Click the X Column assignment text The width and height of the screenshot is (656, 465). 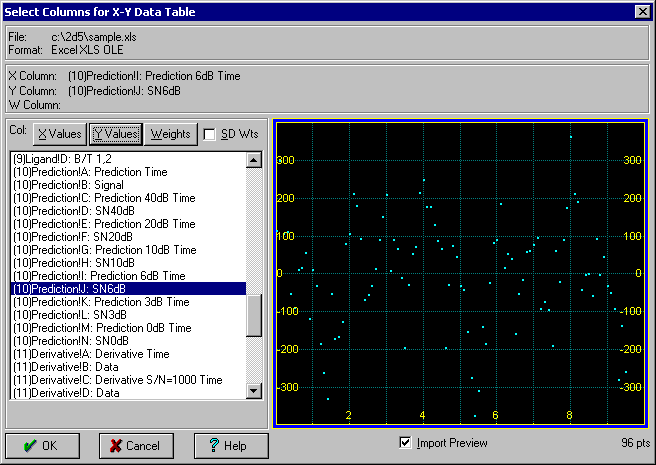pyautogui.click(x=154, y=76)
